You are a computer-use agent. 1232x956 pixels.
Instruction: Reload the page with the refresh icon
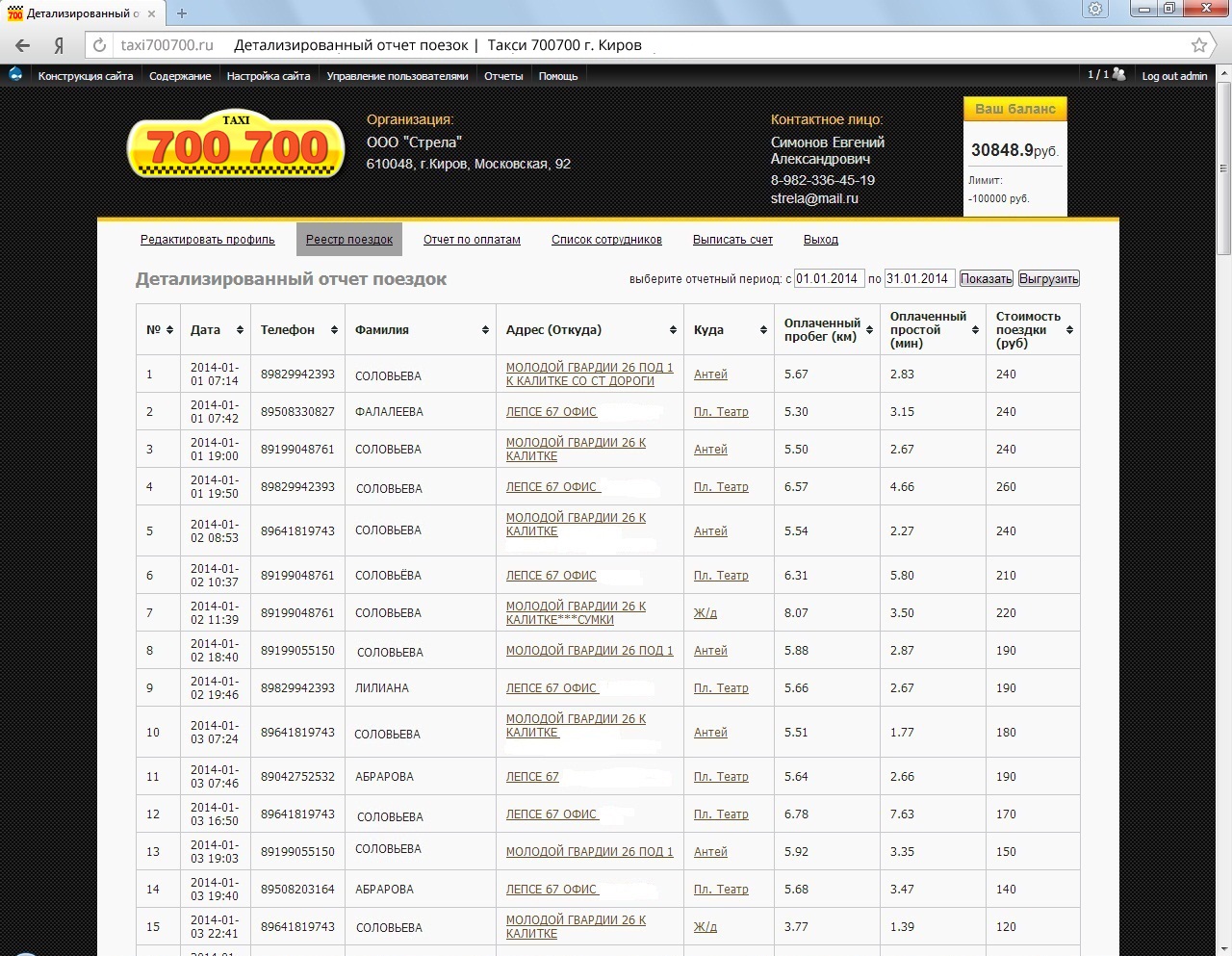pyautogui.click(x=99, y=45)
